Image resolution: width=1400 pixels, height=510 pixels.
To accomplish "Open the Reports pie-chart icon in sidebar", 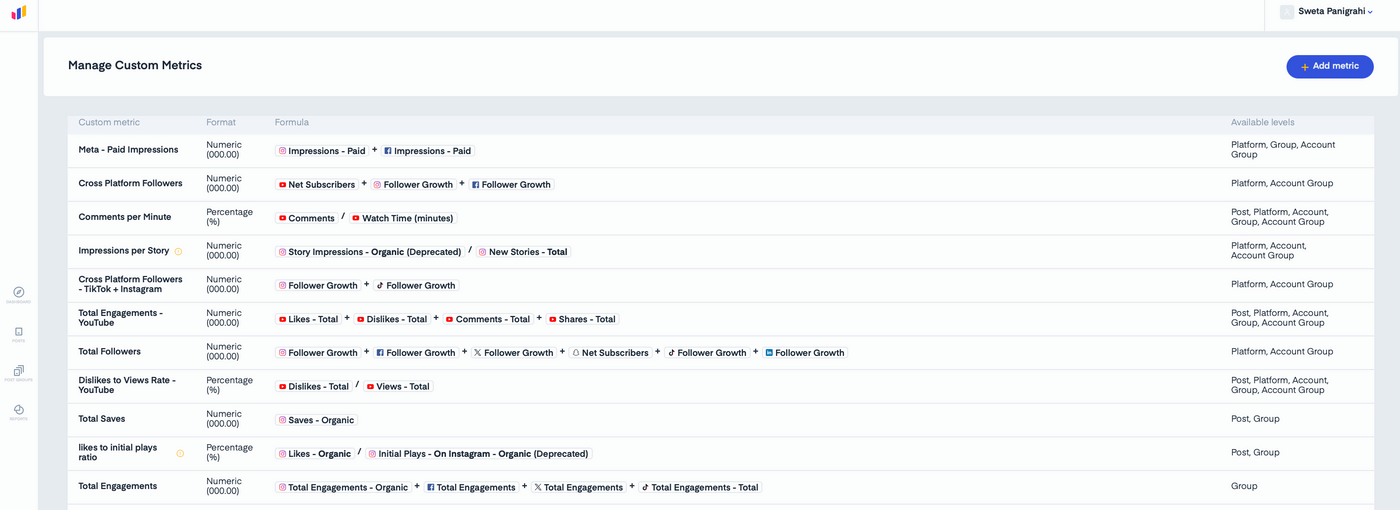I will (18, 409).
